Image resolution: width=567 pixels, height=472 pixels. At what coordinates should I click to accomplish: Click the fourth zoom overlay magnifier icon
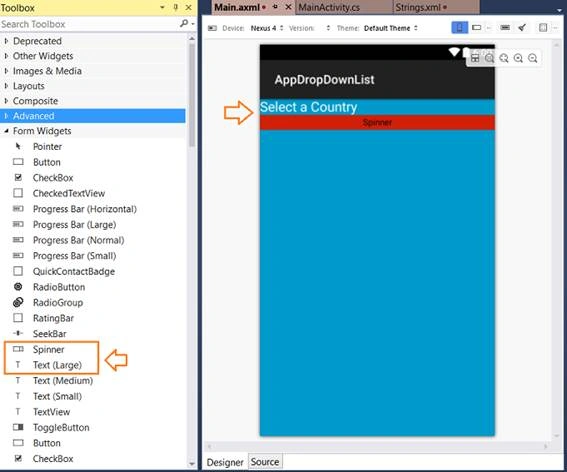(x=518, y=58)
